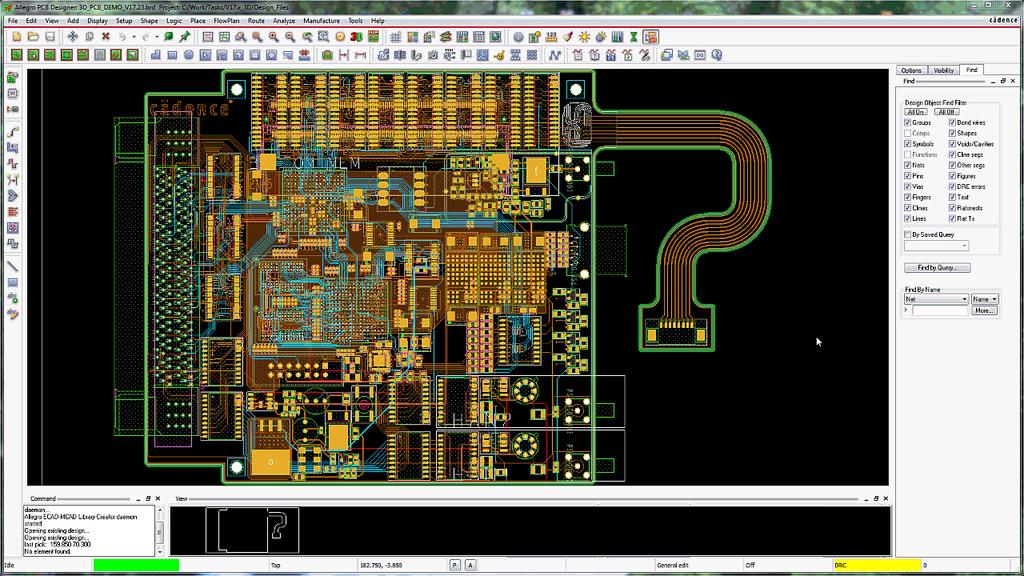
Task: Click the Save floppy disk icon
Action: coord(50,37)
